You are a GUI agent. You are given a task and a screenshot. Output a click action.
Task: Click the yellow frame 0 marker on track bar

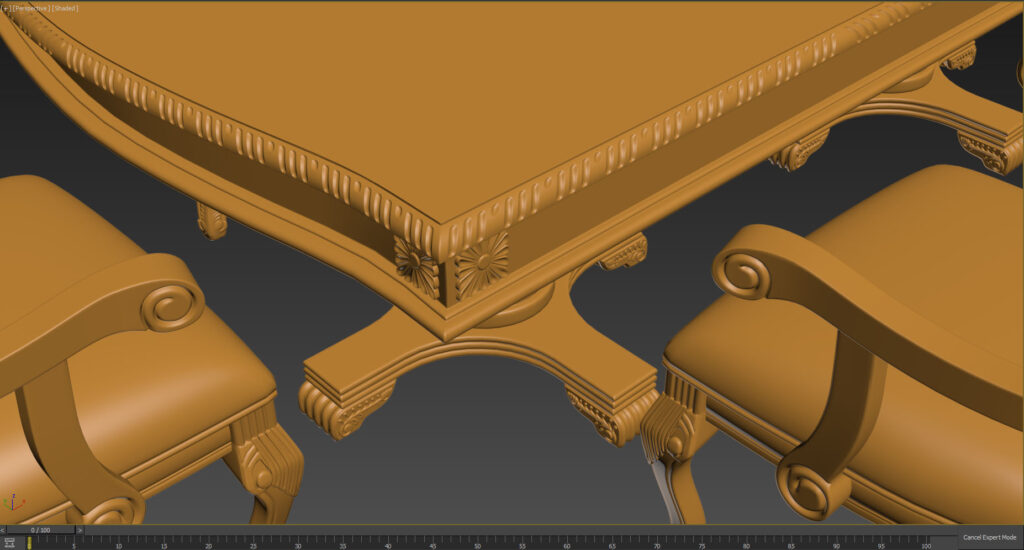(29, 542)
